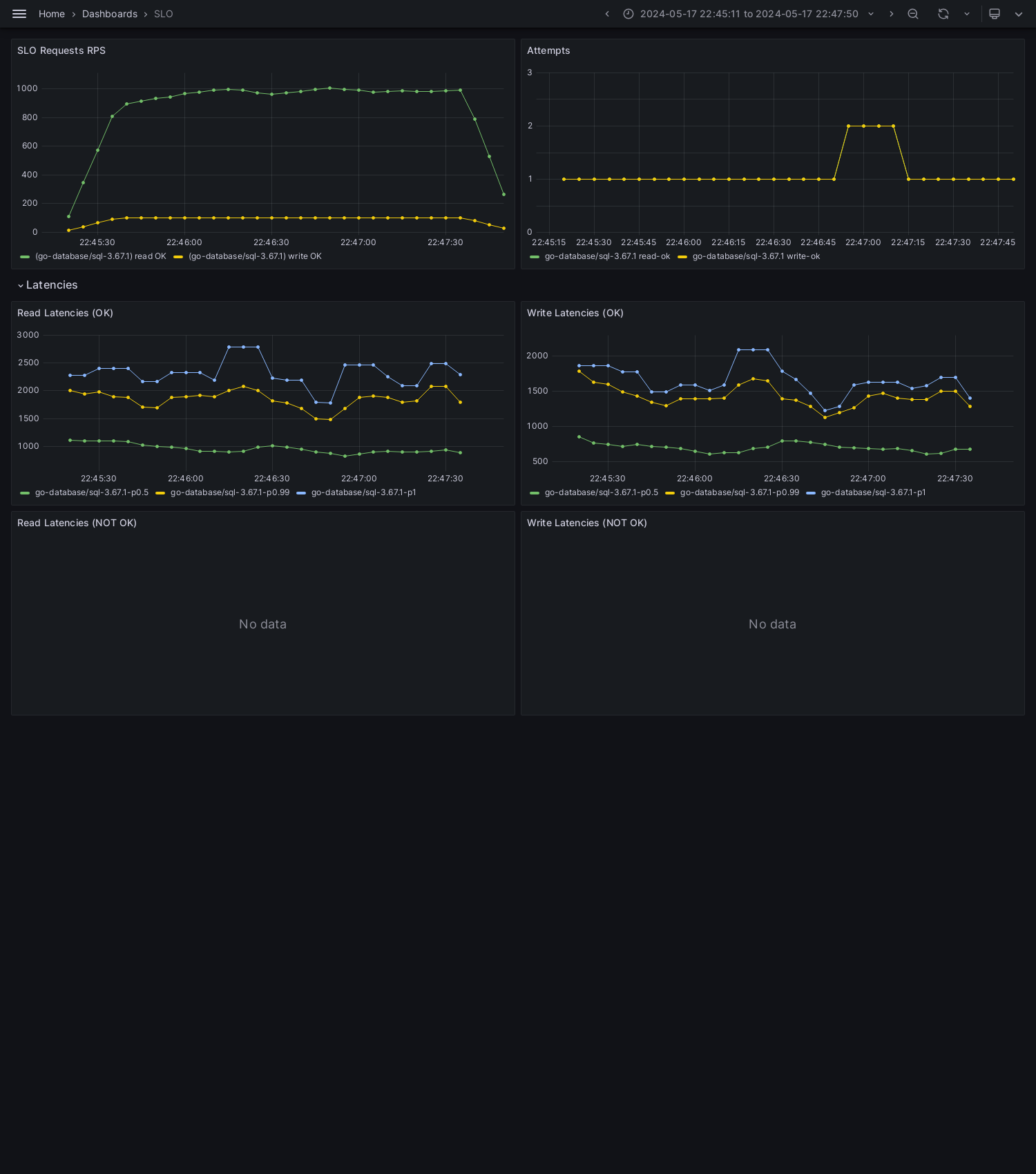Collapse the Latencies row

(x=48, y=285)
